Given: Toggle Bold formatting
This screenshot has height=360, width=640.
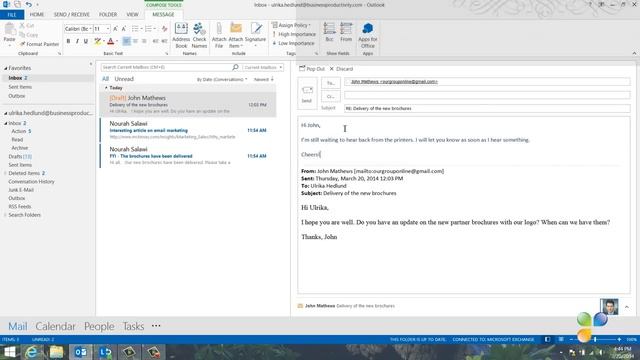Looking at the screenshot, I should (68, 41).
